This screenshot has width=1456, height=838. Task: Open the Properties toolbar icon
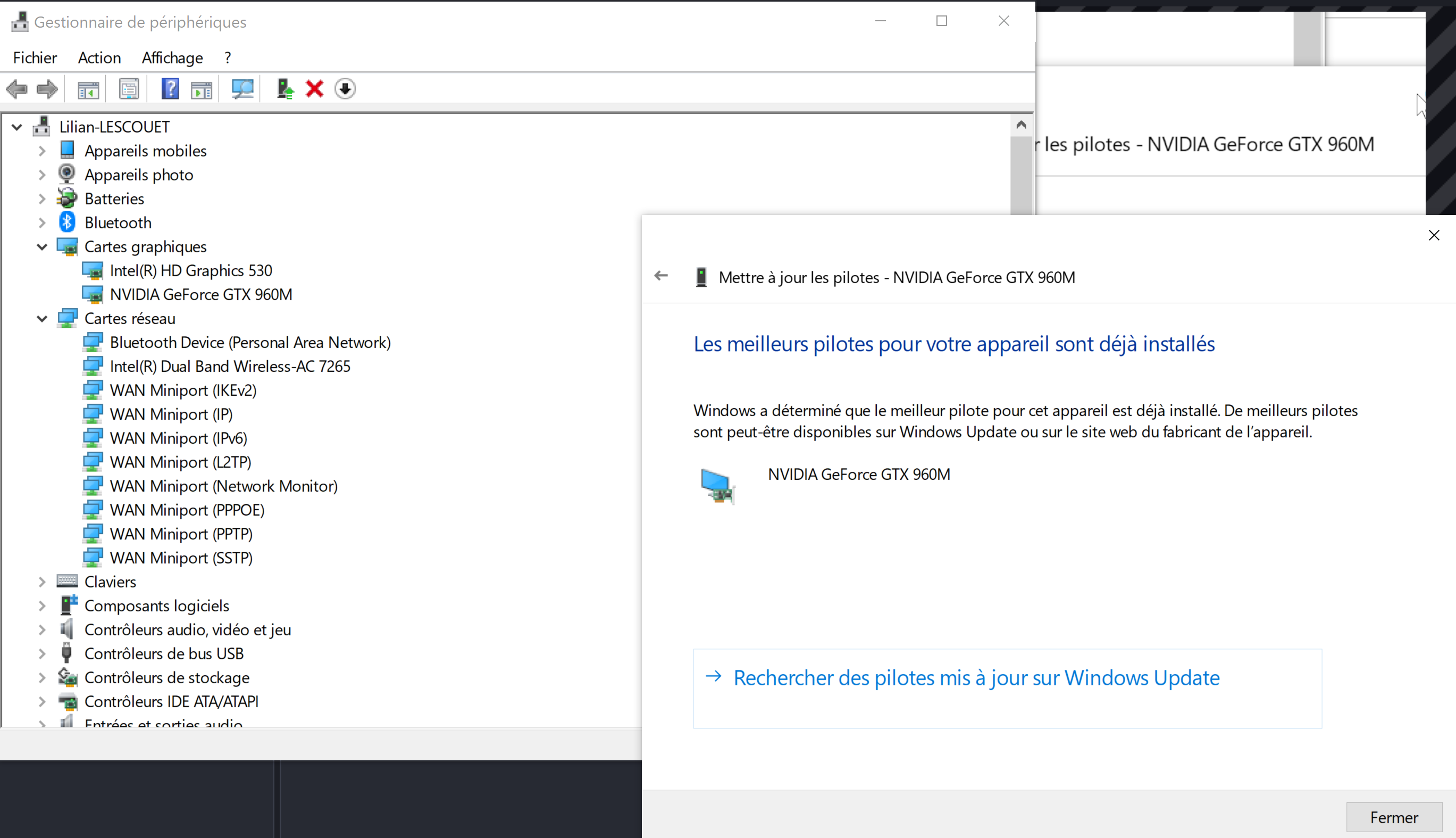(x=129, y=89)
